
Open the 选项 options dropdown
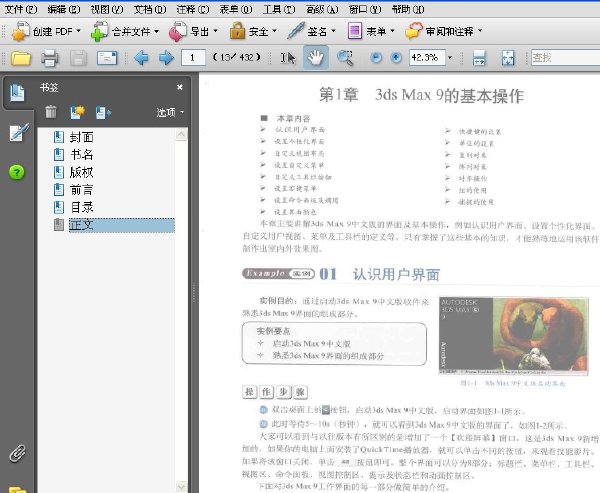[170, 112]
